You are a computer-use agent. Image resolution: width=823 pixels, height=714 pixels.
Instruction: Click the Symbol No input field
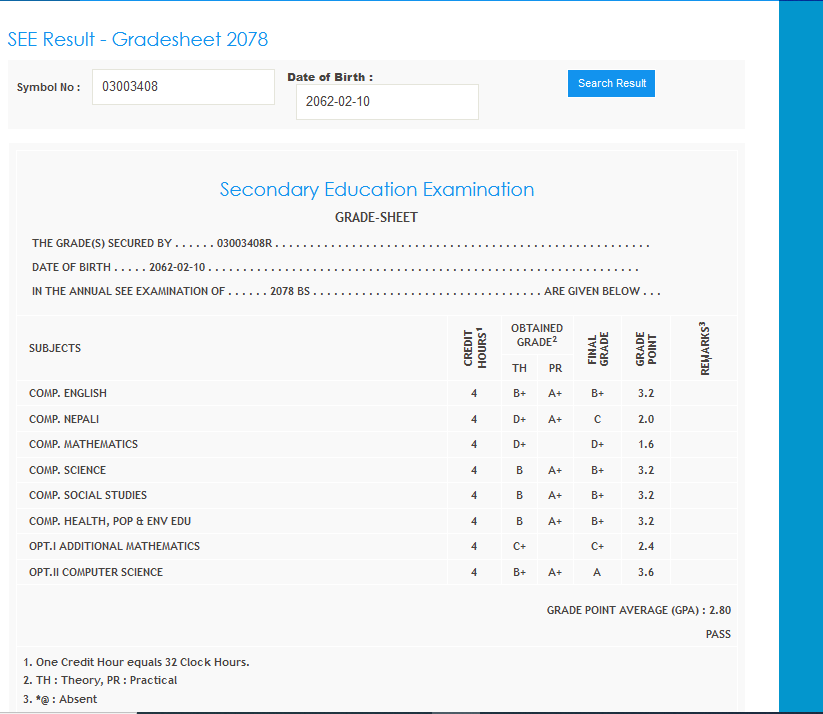(x=183, y=87)
